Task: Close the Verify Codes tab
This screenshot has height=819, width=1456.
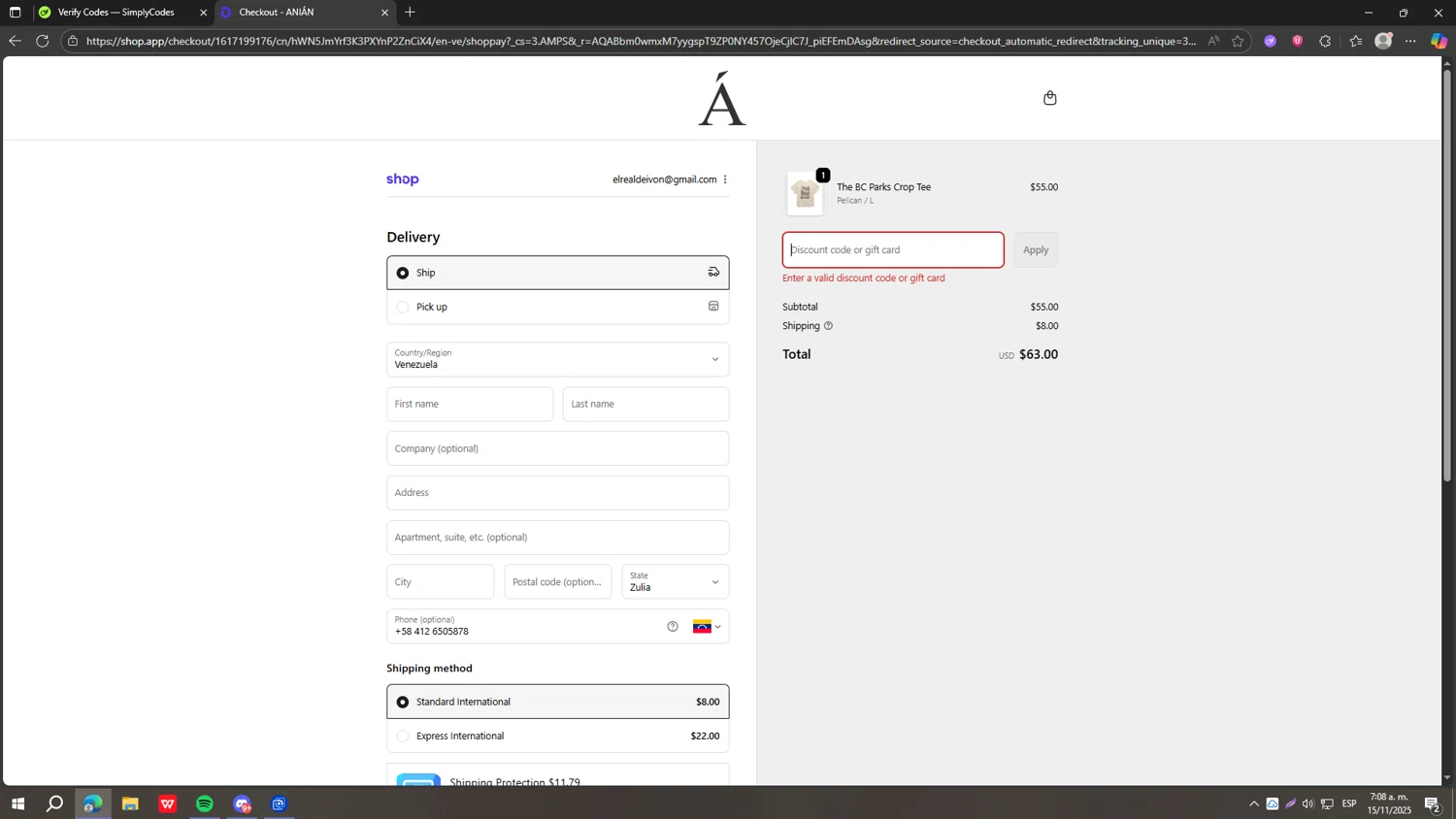Action: point(204,13)
